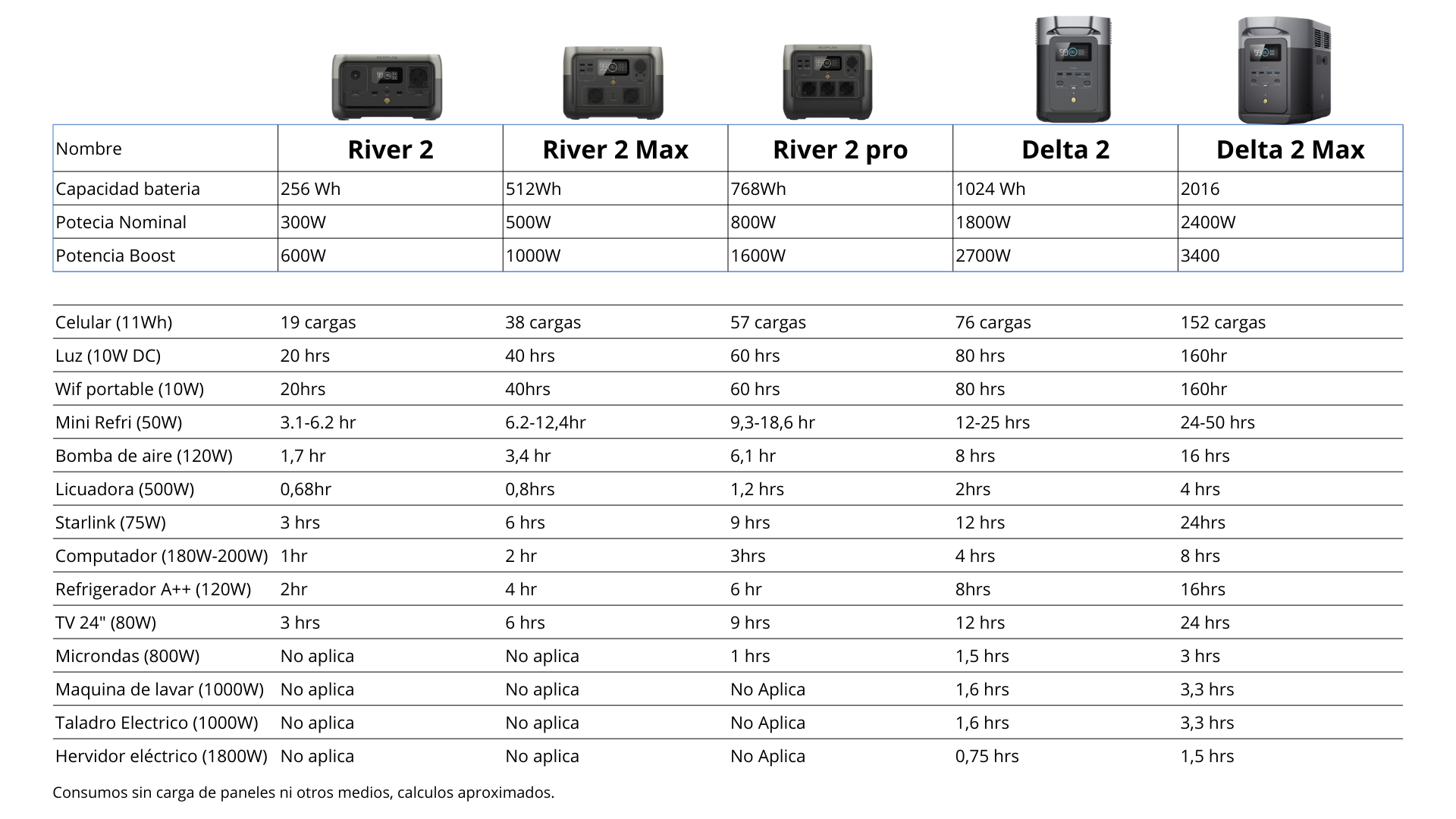Viewport: 1456px width, 819px height.
Task: Click the footnote about consumos sin carga
Action: pos(303,792)
